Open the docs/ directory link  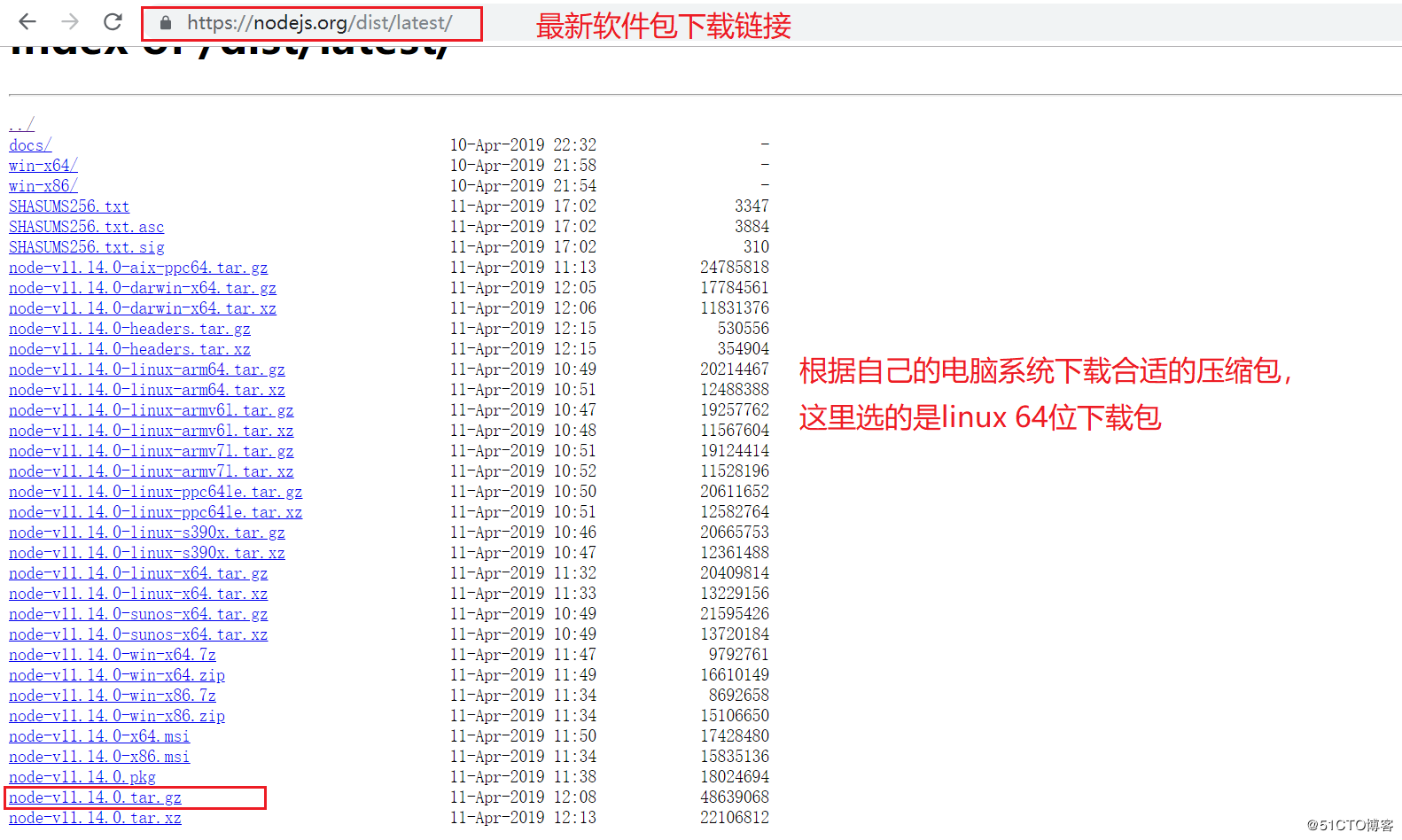pos(30,144)
